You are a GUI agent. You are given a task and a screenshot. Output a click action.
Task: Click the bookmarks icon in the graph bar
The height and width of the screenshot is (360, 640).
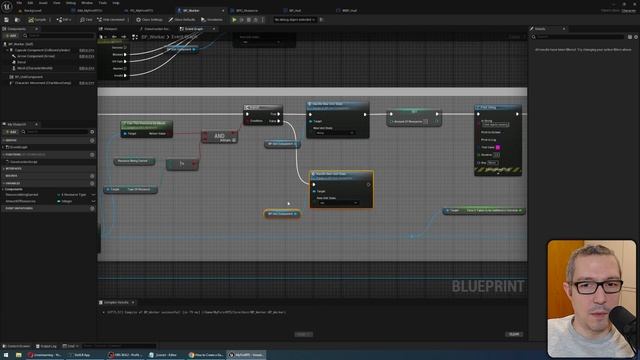click(102, 37)
